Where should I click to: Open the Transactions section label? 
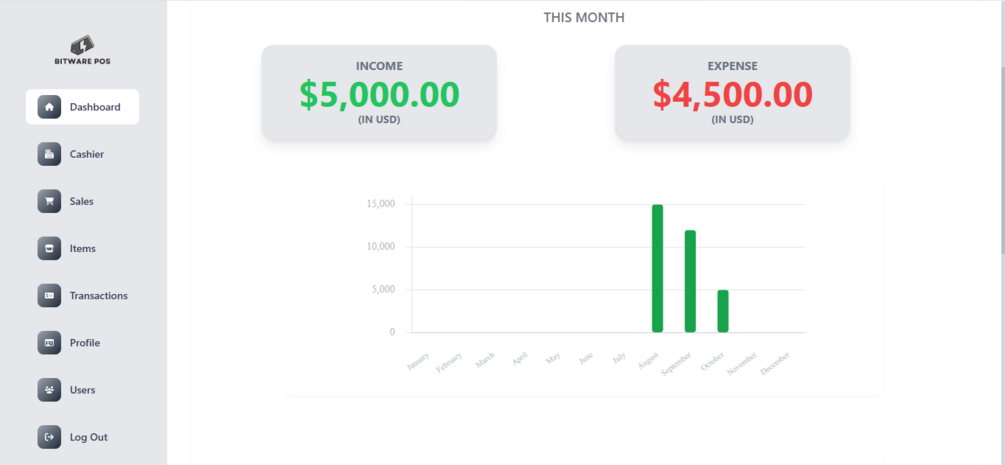pos(98,296)
